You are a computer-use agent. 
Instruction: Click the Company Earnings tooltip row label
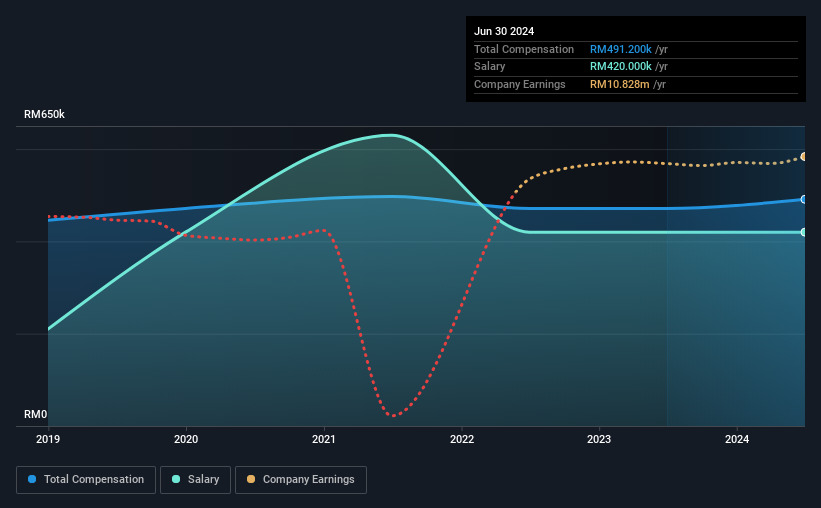coord(519,84)
